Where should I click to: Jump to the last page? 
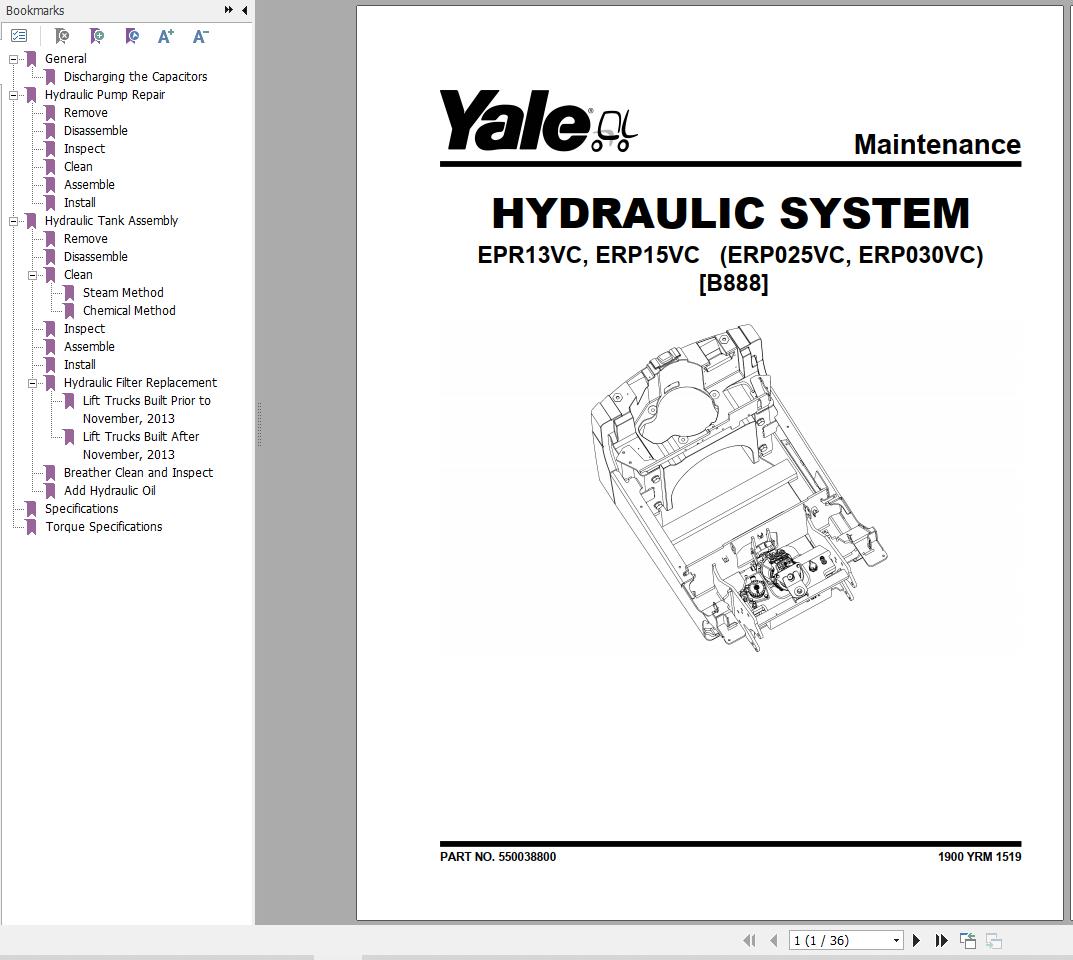[941, 940]
